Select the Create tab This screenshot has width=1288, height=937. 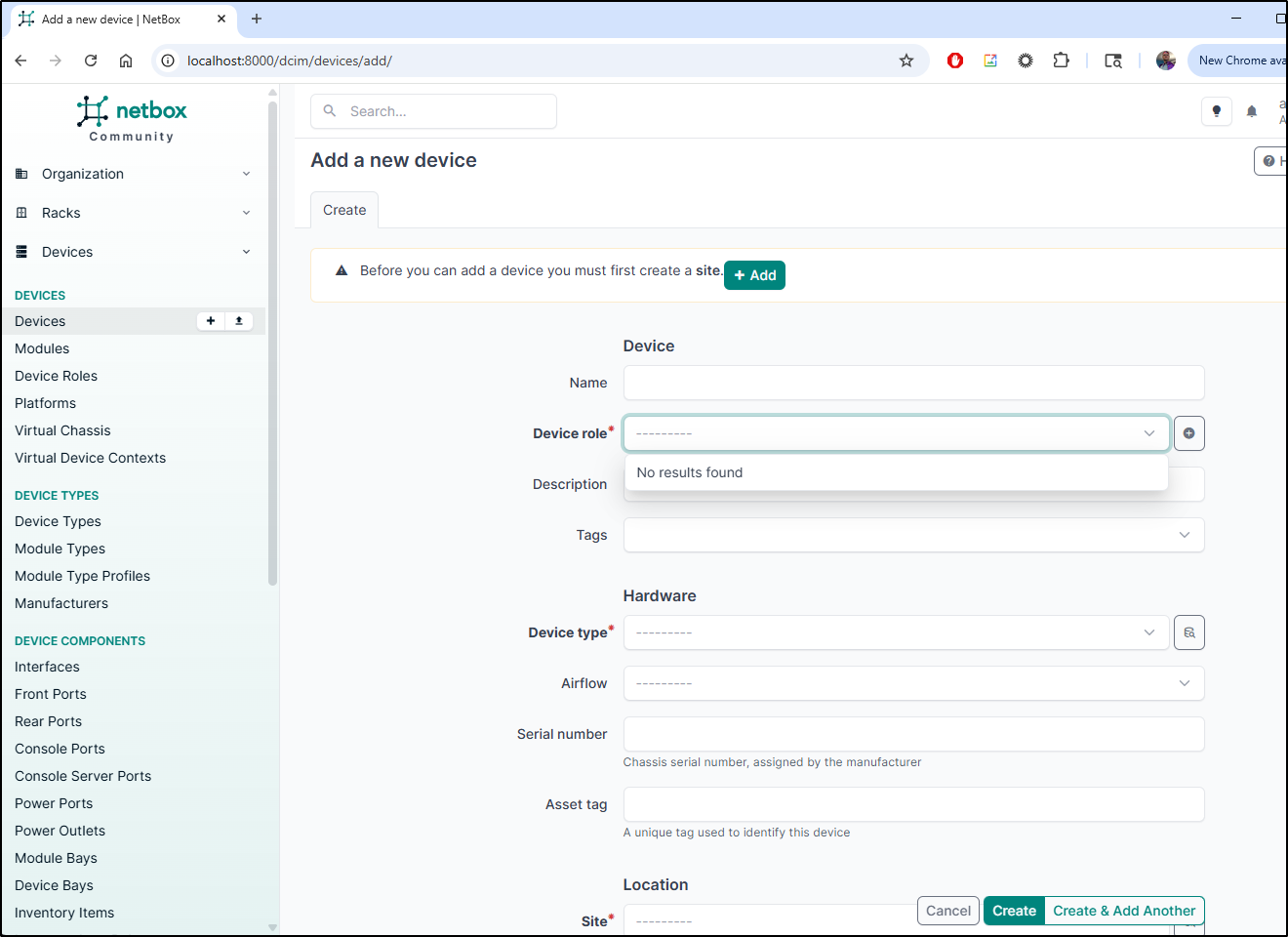coord(344,210)
